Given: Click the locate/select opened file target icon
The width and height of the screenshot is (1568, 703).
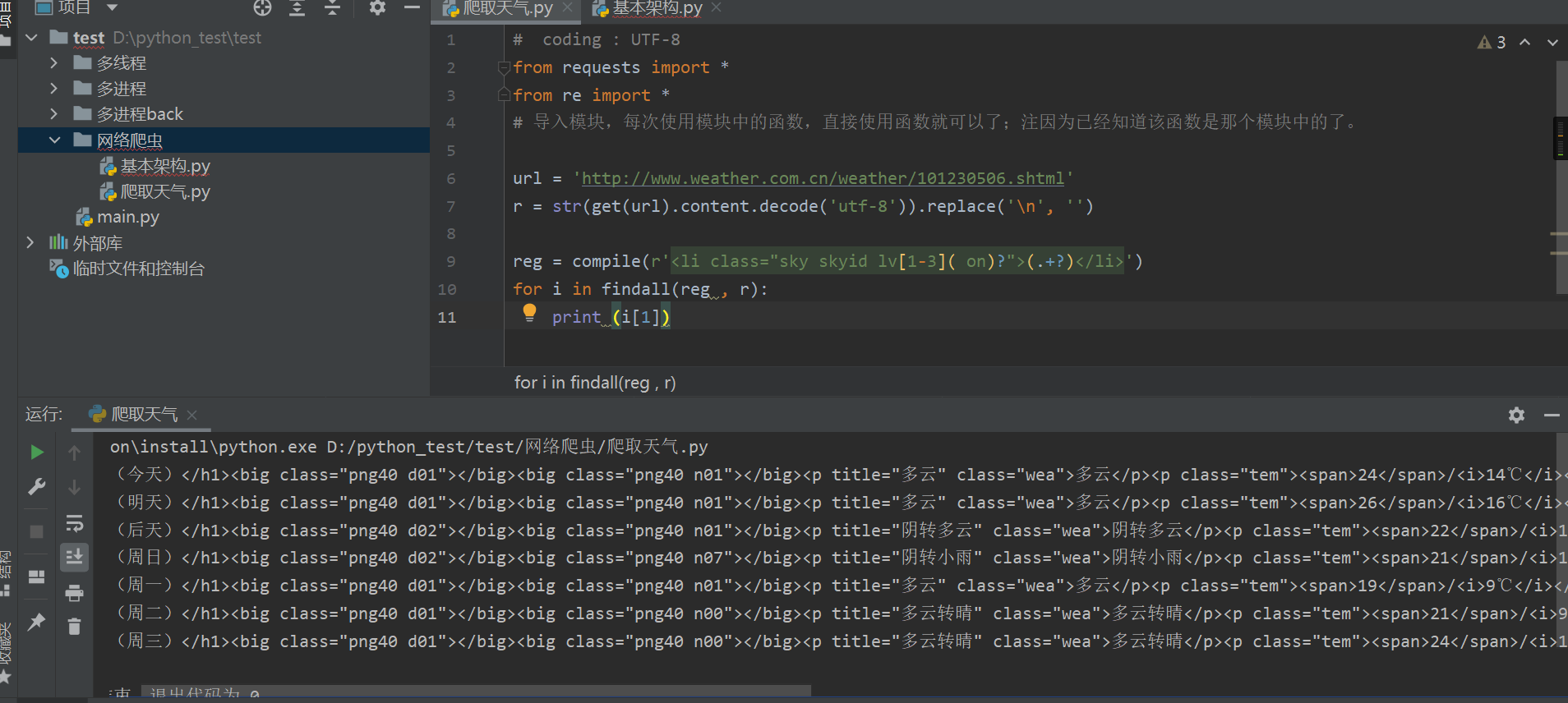Looking at the screenshot, I should click(x=262, y=8).
